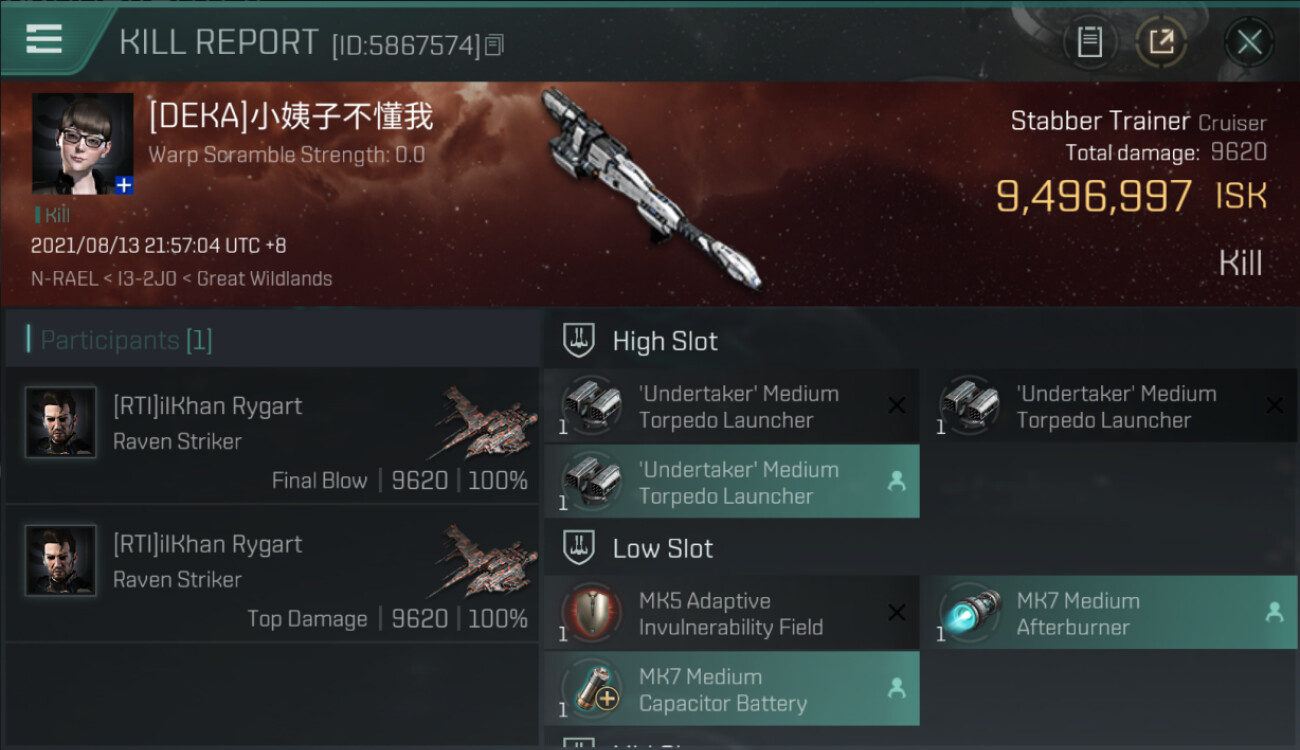Select the MK7 Medium Afterburner module
The width and height of the screenshot is (1300, 750).
coord(1109,613)
